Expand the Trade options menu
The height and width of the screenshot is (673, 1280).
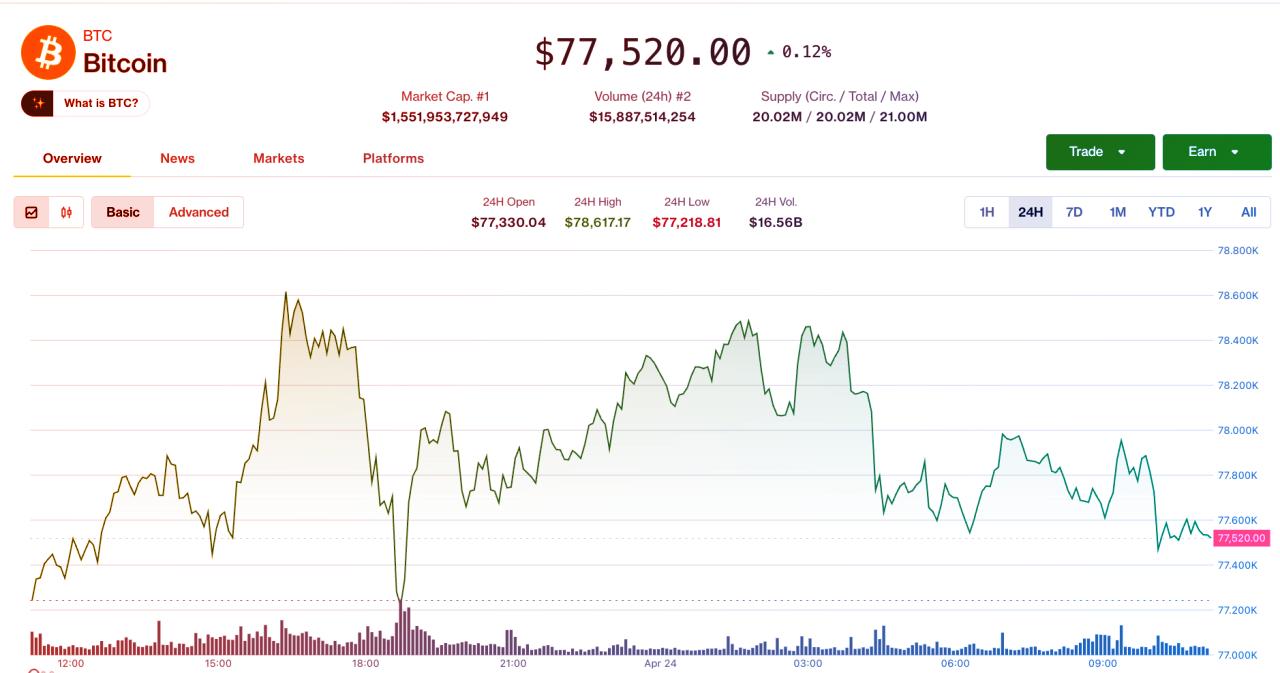[x=1100, y=152]
